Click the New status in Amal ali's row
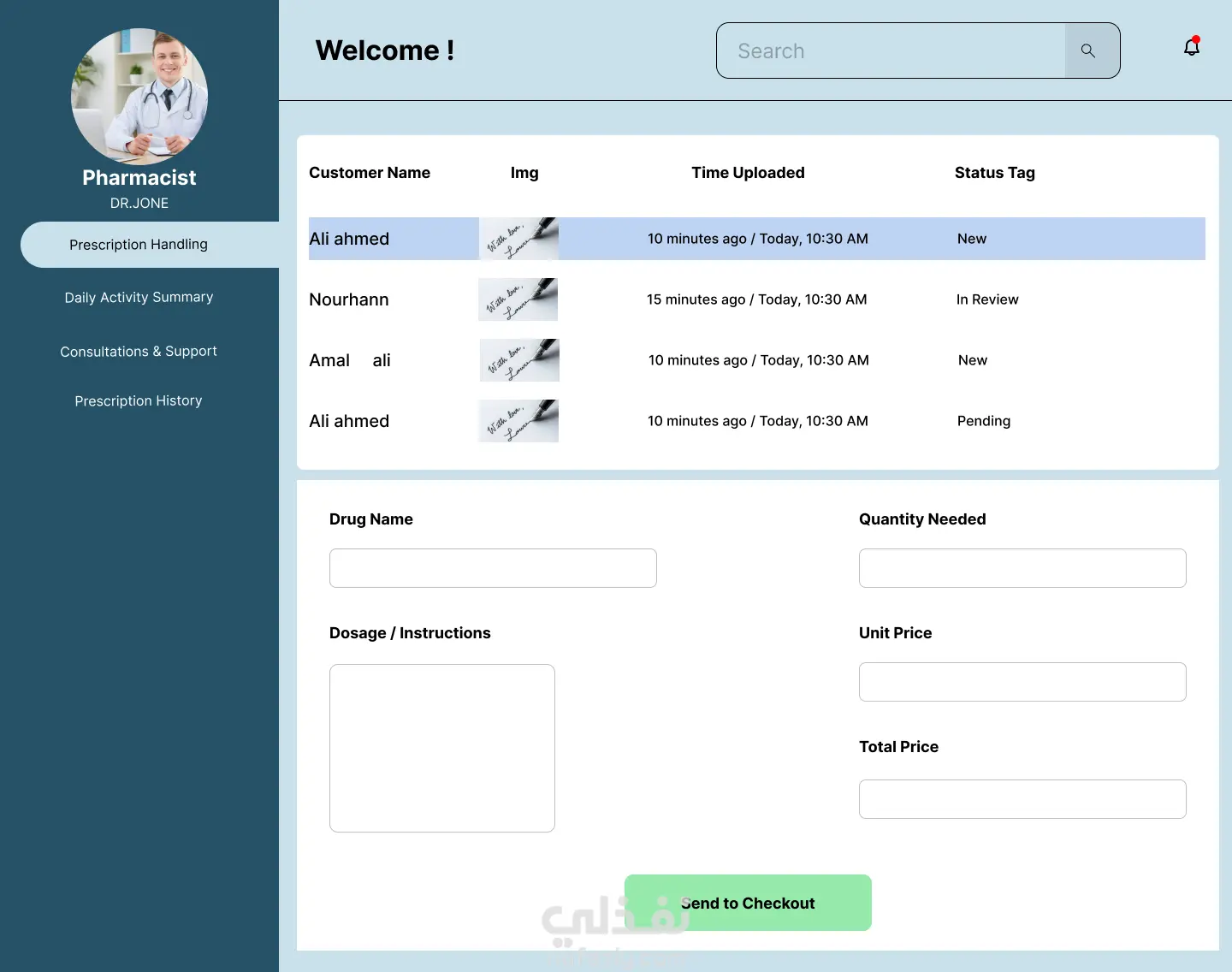The width and height of the screenshot is (1232, 972). pos(973,360)
